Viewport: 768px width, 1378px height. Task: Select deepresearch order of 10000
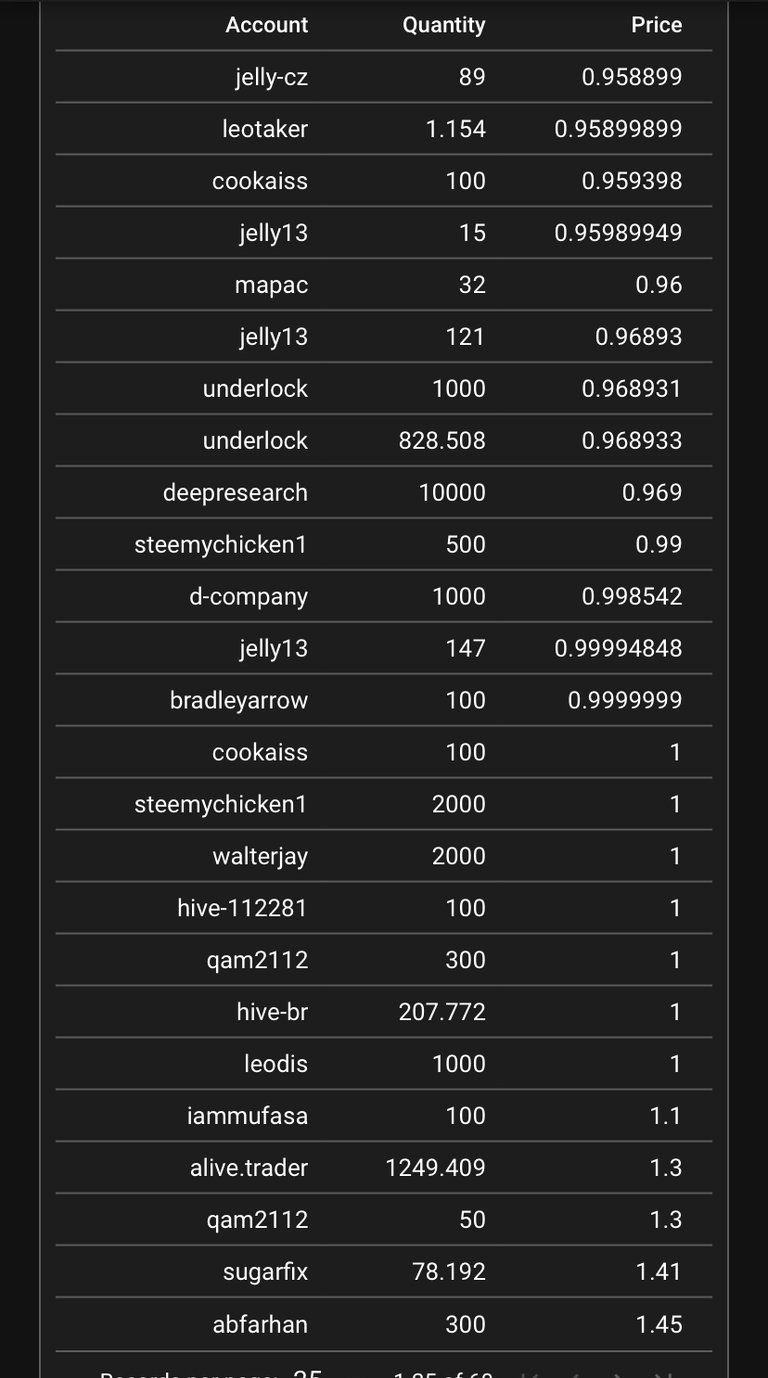pyautogui.click(x=384, y=493)
